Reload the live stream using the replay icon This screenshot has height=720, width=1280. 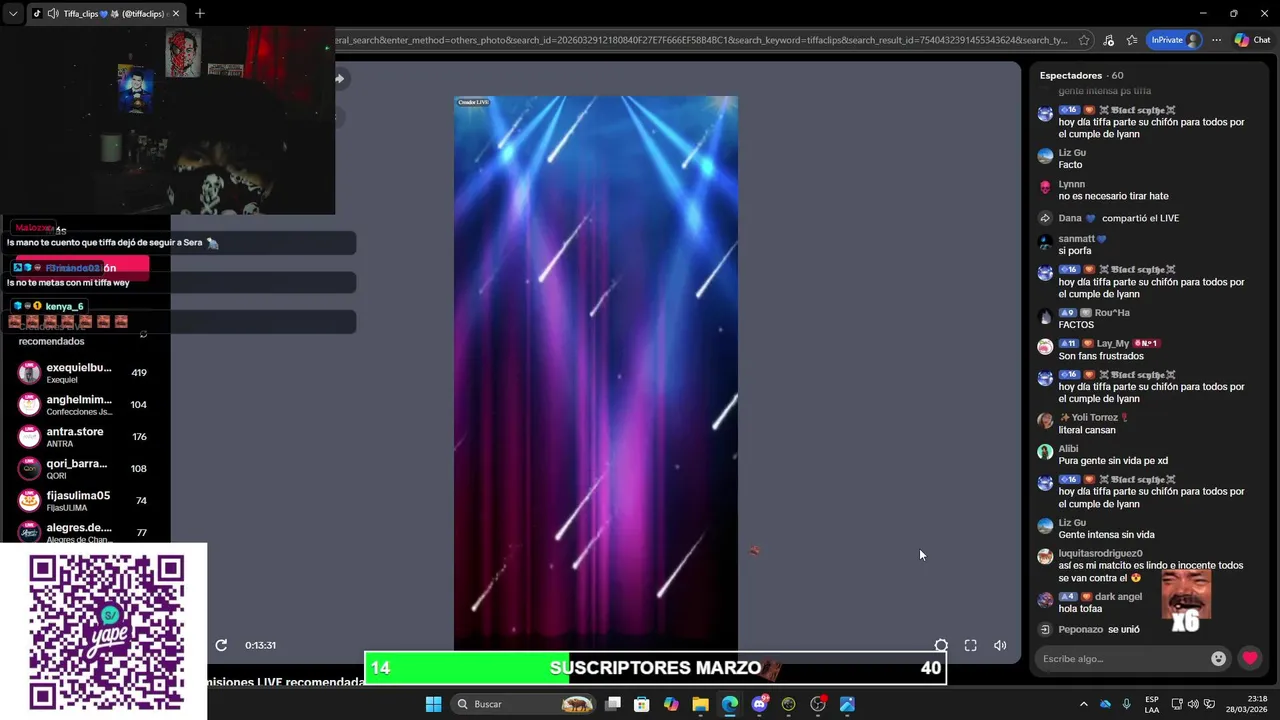point(221,646)
